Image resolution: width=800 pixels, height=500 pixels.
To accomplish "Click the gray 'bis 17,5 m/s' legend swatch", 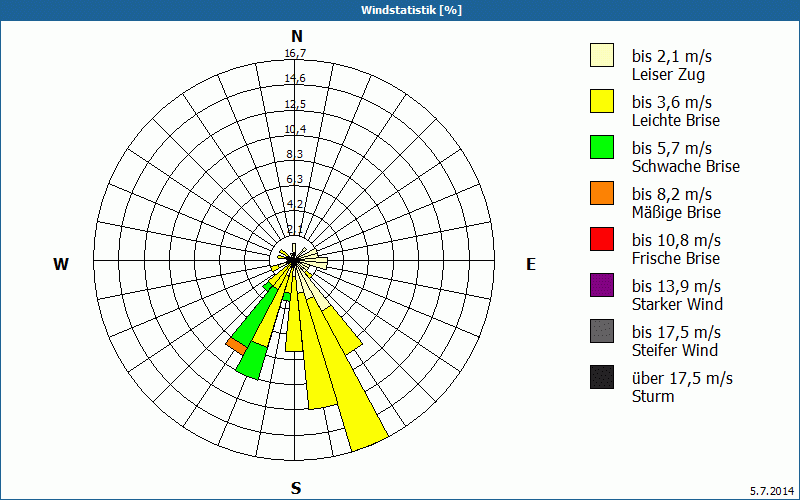I will [x=602, y=331].
